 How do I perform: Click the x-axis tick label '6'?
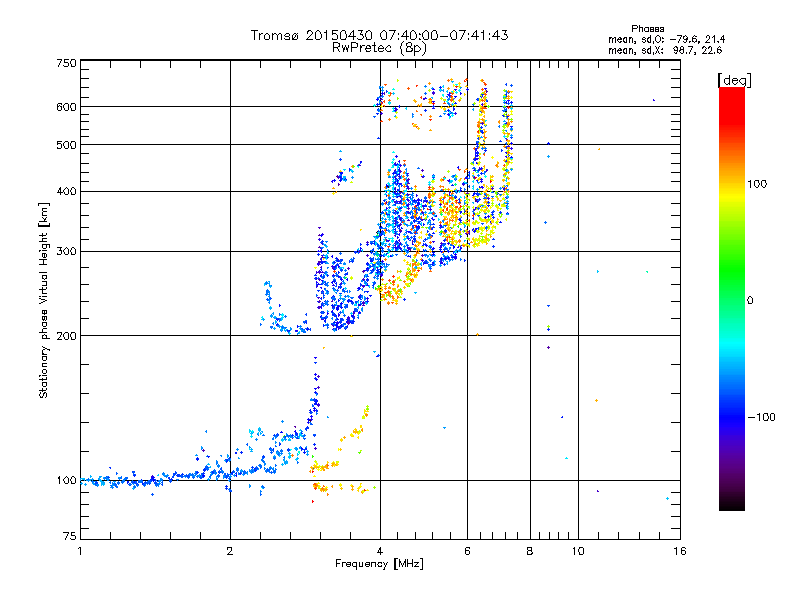tap(467, 551)
